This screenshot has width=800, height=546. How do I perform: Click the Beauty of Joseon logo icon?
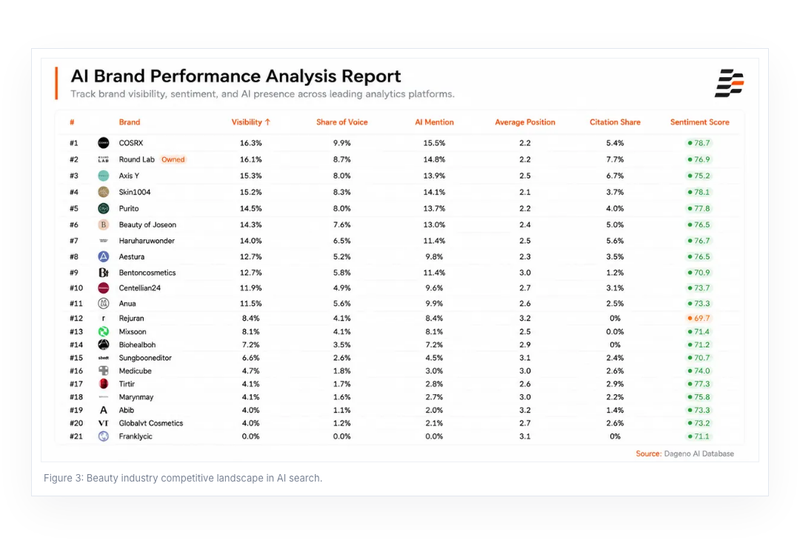tap(103, 225)
